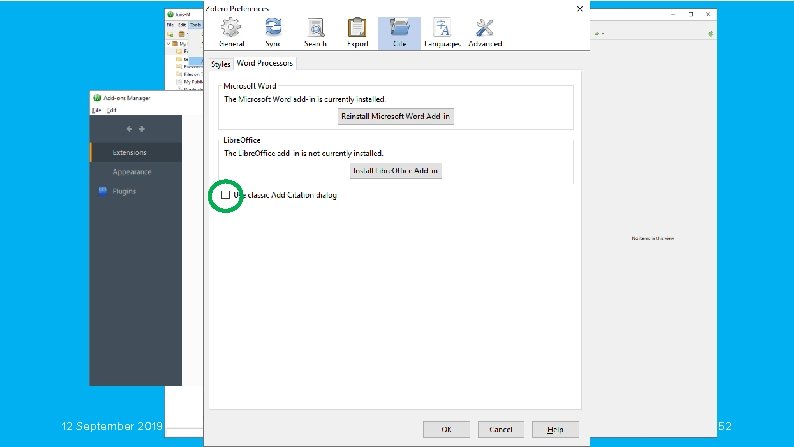Viewport: 794px width, 447px height.
Task: Click the locate arrow icon in Zotero toolbar
Action: point(597,34)
